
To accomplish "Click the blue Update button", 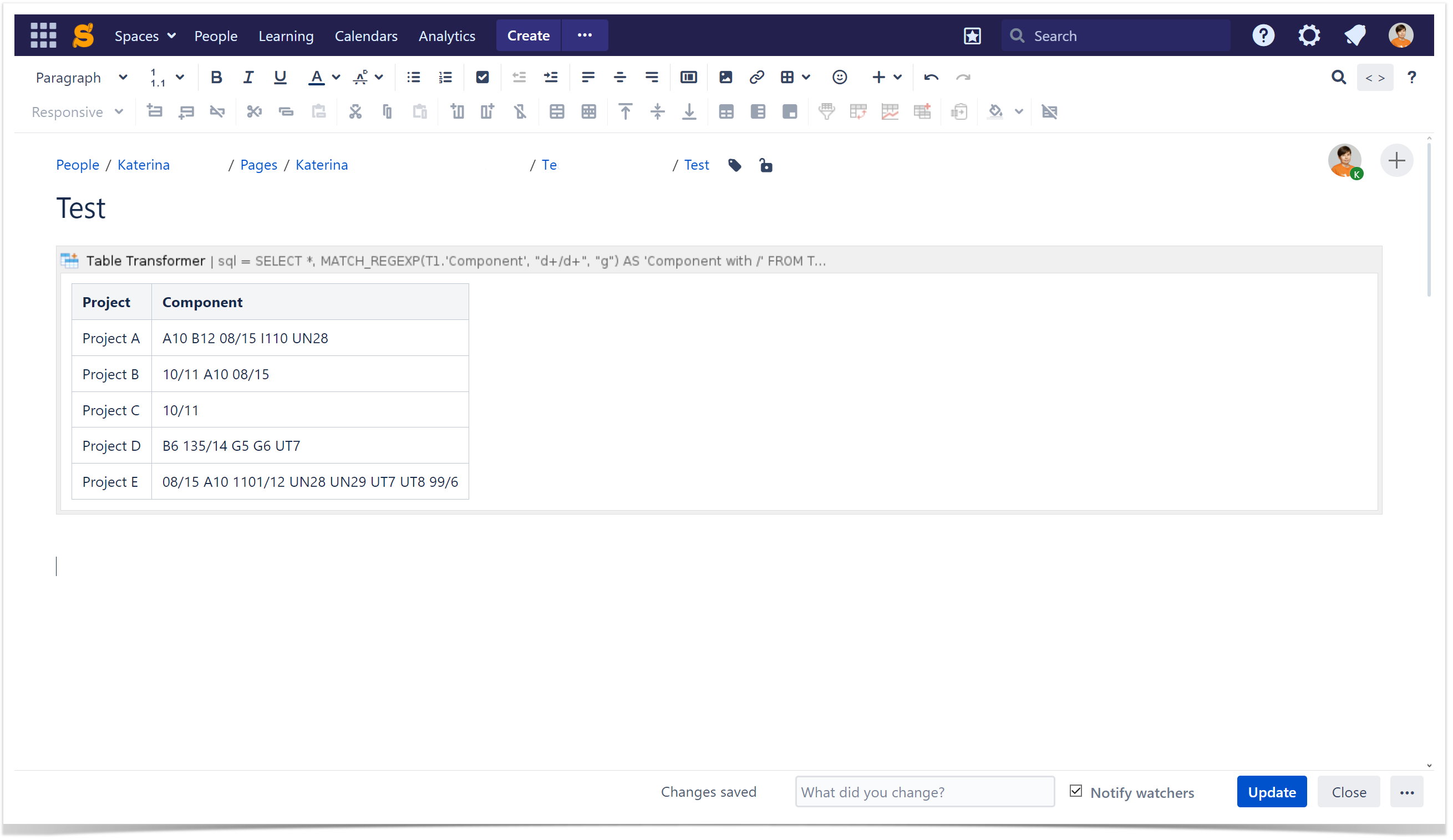I will [1271, 792].
